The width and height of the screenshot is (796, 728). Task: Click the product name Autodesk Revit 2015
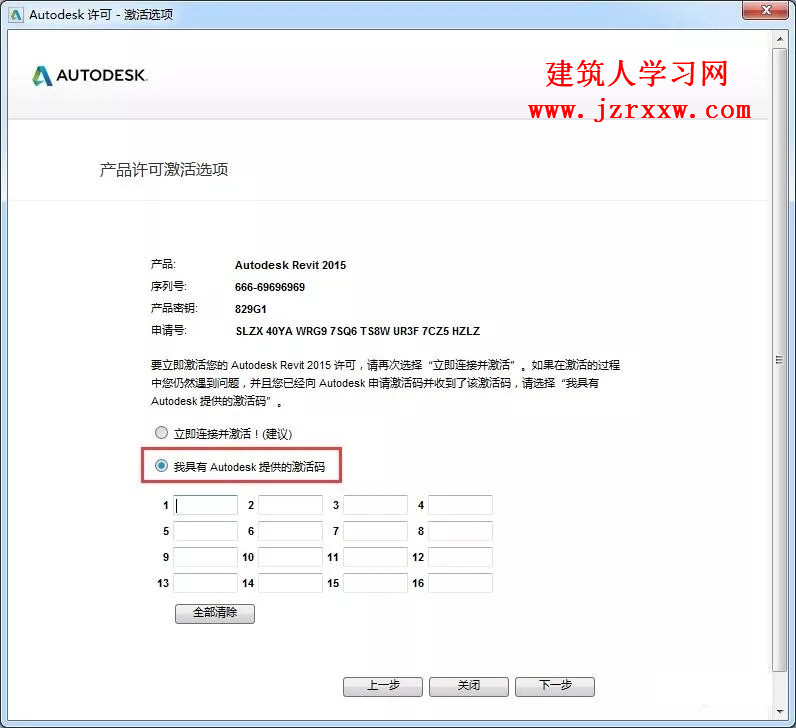click(290, 265)
